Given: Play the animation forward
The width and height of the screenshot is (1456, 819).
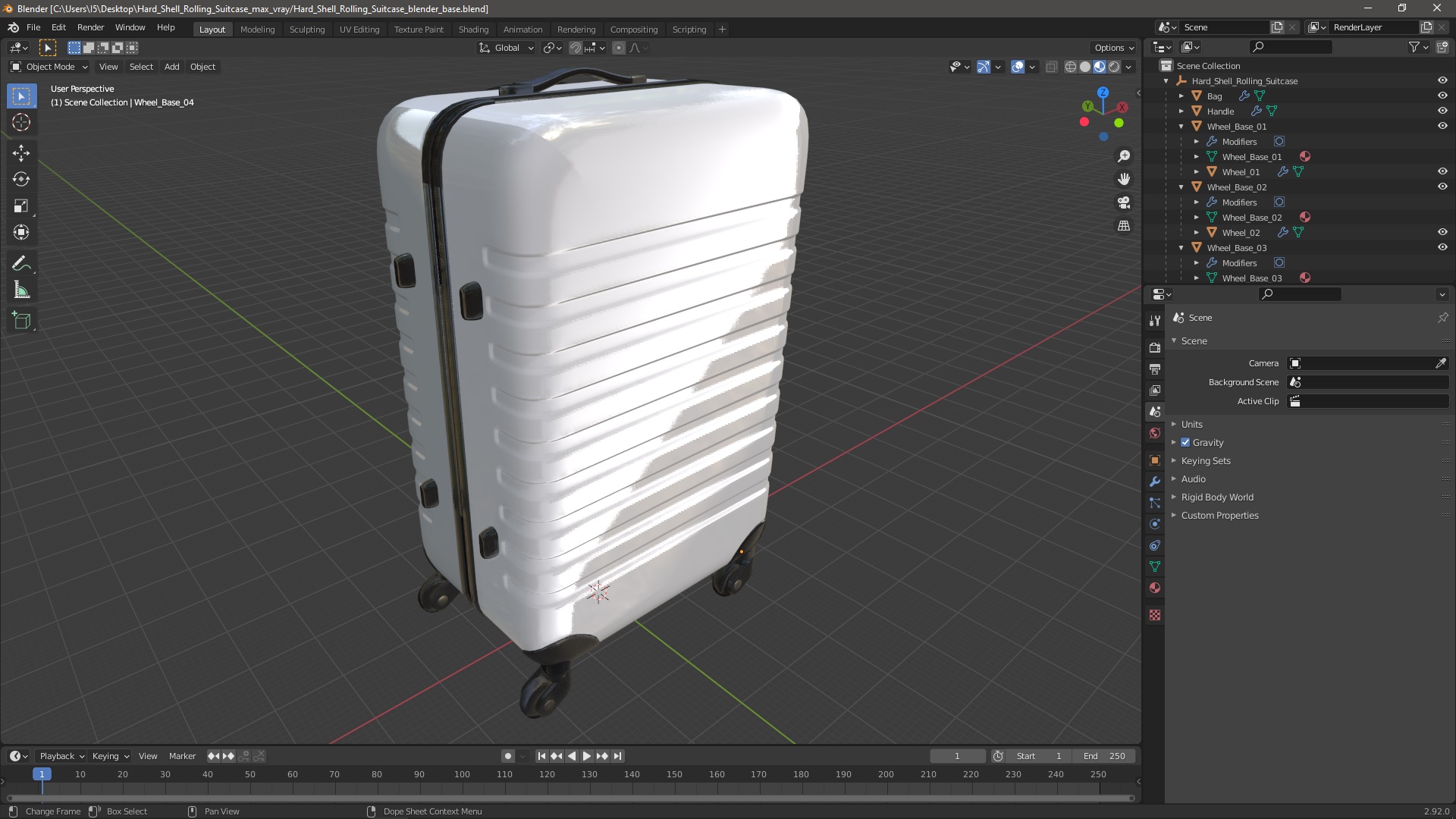Looking at the screenshot, I should click(587, 756).
